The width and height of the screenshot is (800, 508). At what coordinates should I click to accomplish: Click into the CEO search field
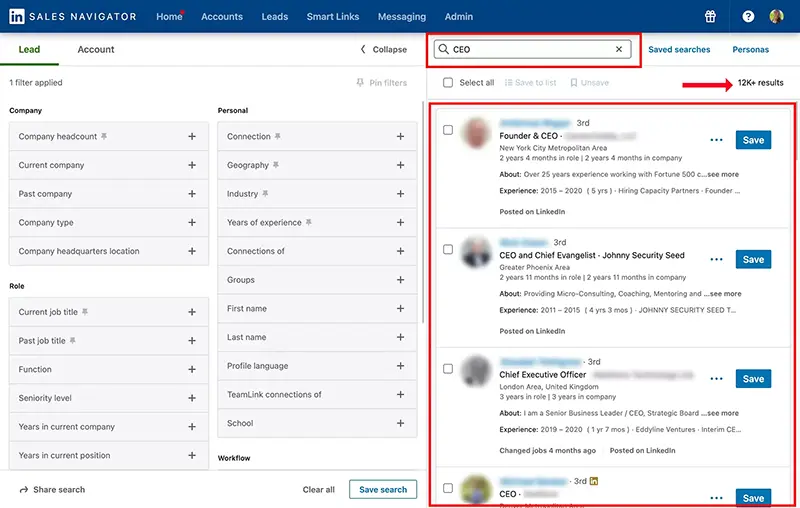pyautogui.click(x=532, y=49)
